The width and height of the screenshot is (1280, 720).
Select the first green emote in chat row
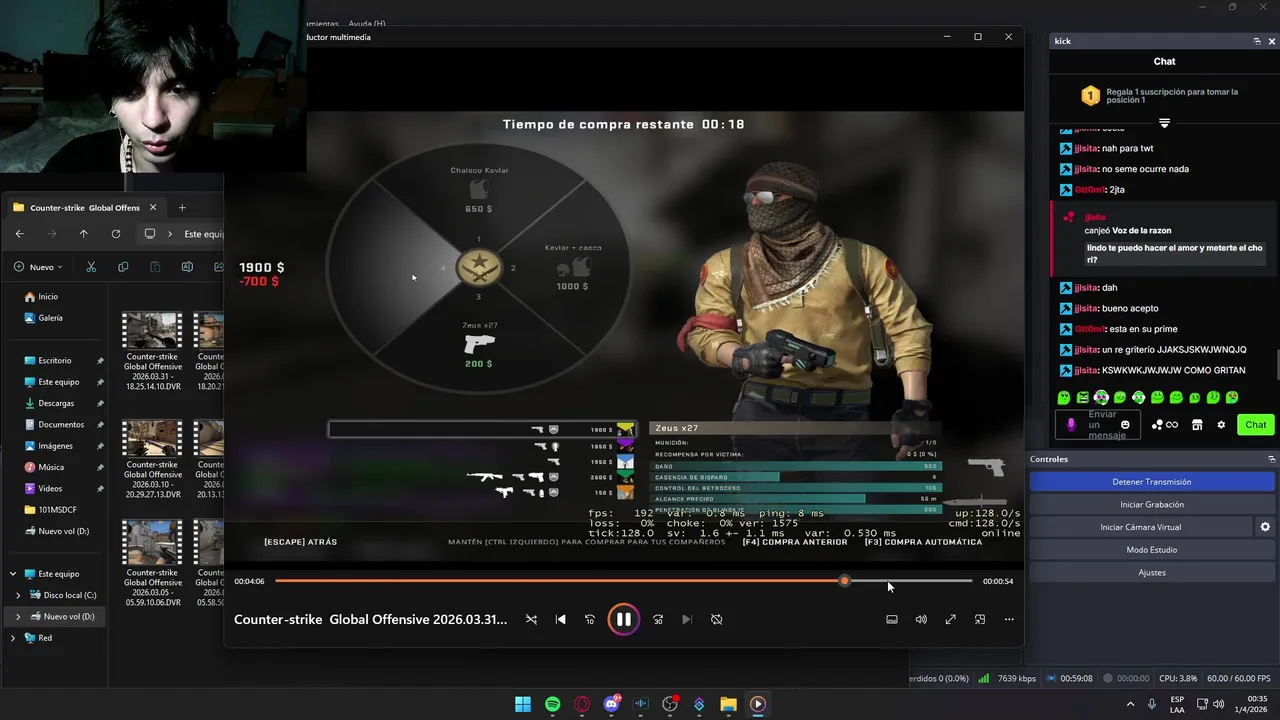pos(1063,397)
